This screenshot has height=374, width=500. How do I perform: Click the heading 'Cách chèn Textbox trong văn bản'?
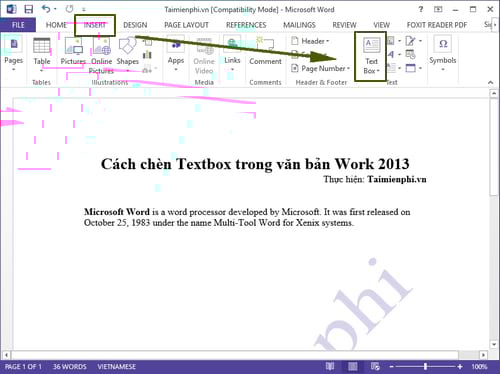(216, 164)
